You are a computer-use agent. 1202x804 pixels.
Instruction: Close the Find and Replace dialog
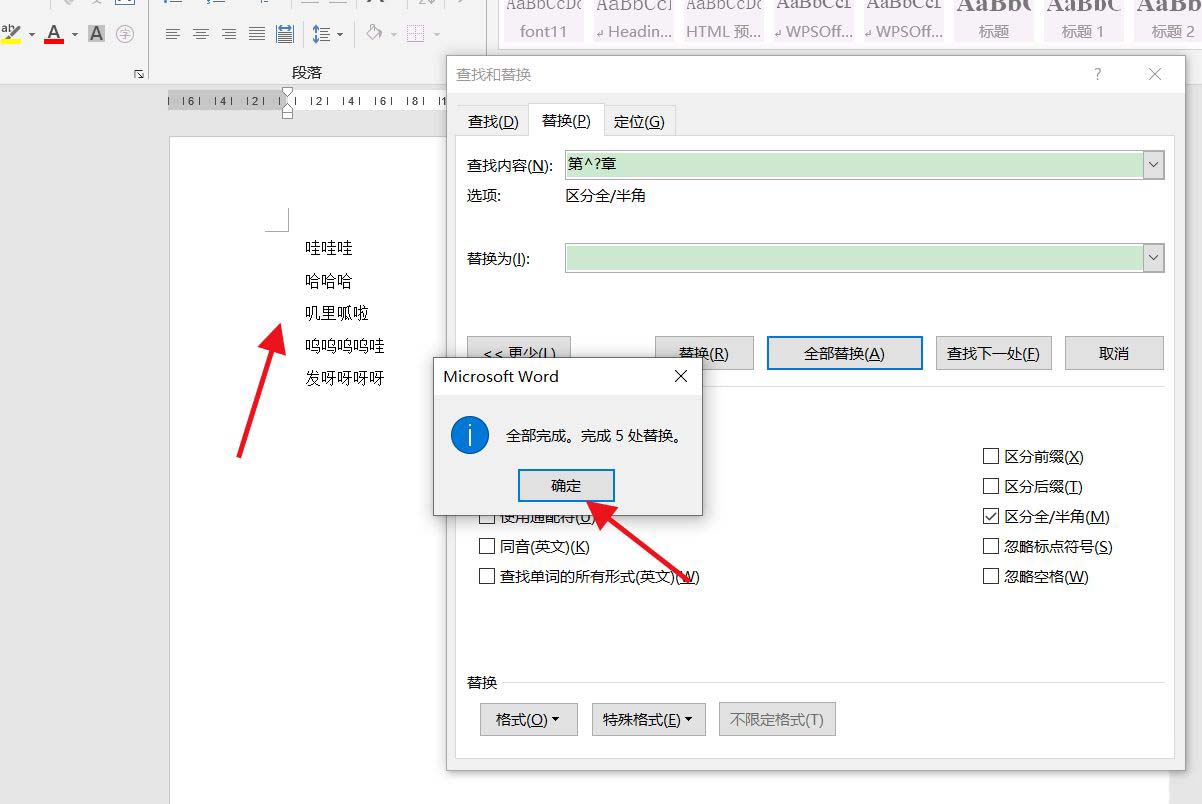point(1155,74)
